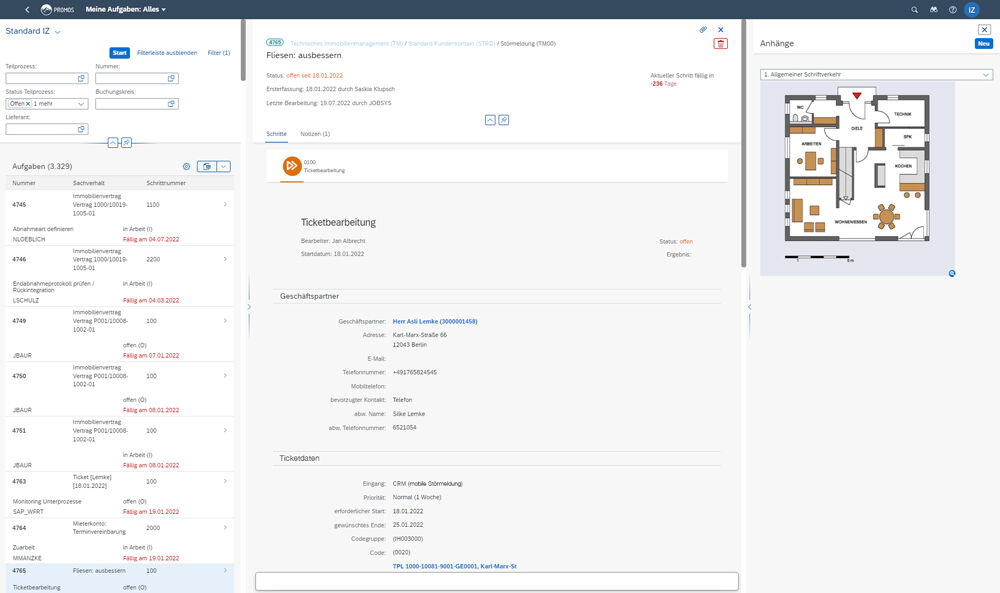Pin the ticket header section
1000x593 pixels.
click(x=504, y=119)
